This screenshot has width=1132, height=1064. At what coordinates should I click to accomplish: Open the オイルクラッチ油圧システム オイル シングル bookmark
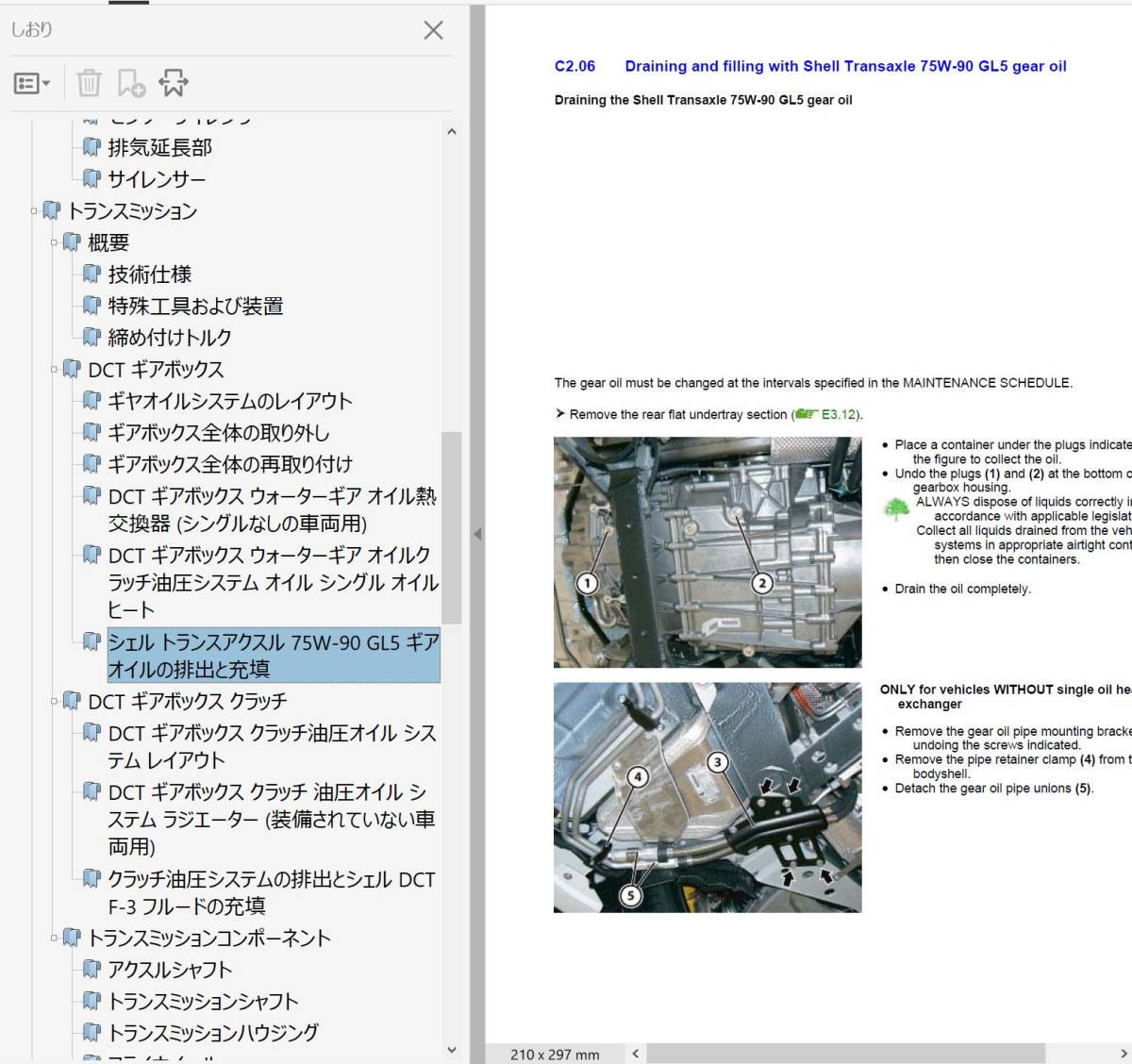273,582
